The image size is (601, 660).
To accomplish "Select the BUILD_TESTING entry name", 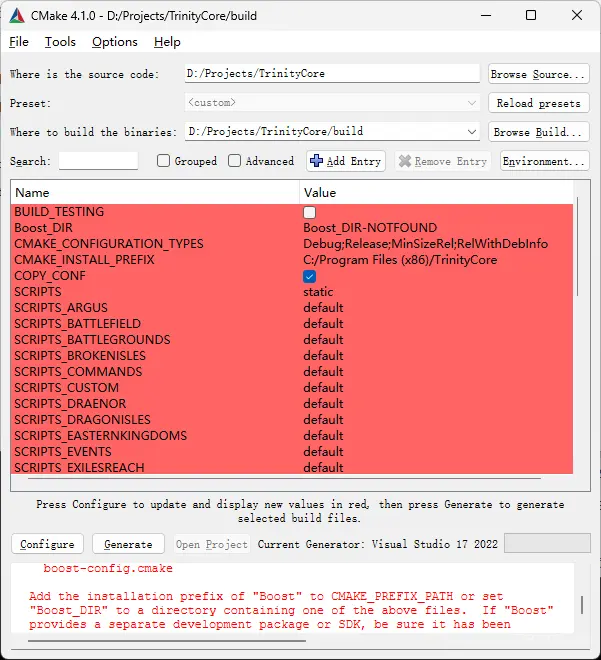I will point(59,212).
